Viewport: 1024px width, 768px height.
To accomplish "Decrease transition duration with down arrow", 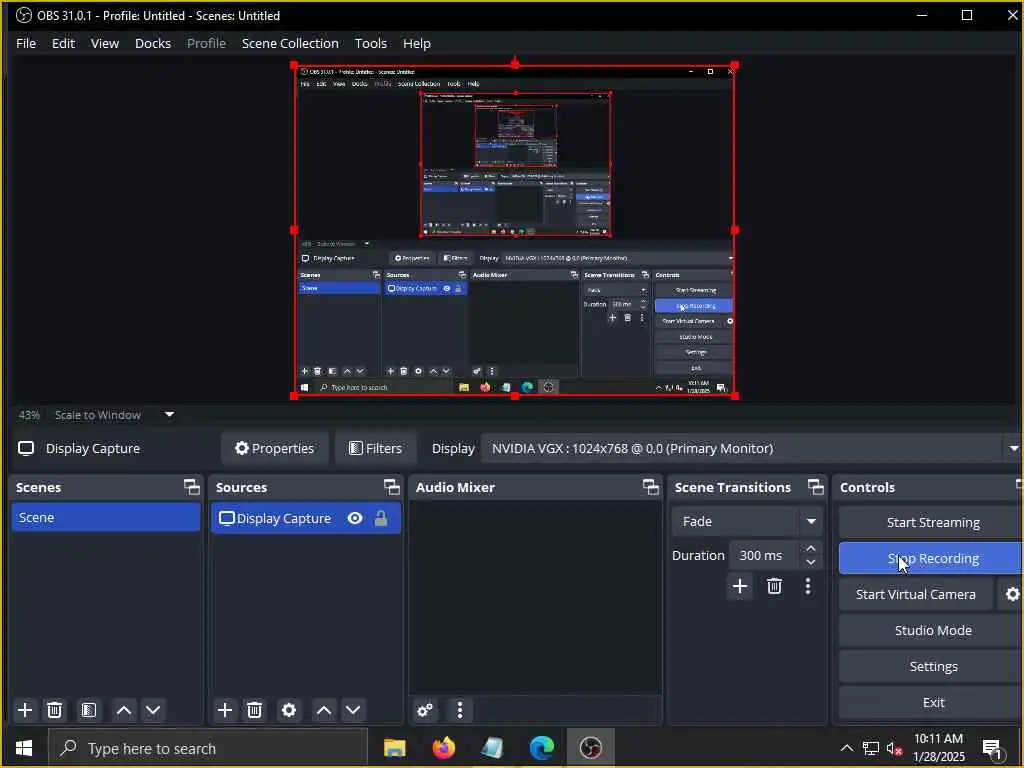I will 810,562.
